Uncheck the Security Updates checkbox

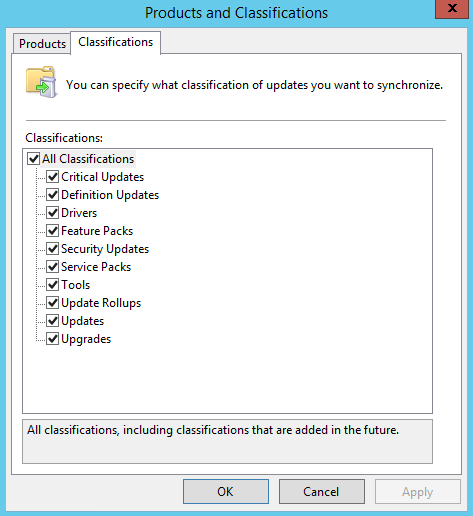(52, 249)
